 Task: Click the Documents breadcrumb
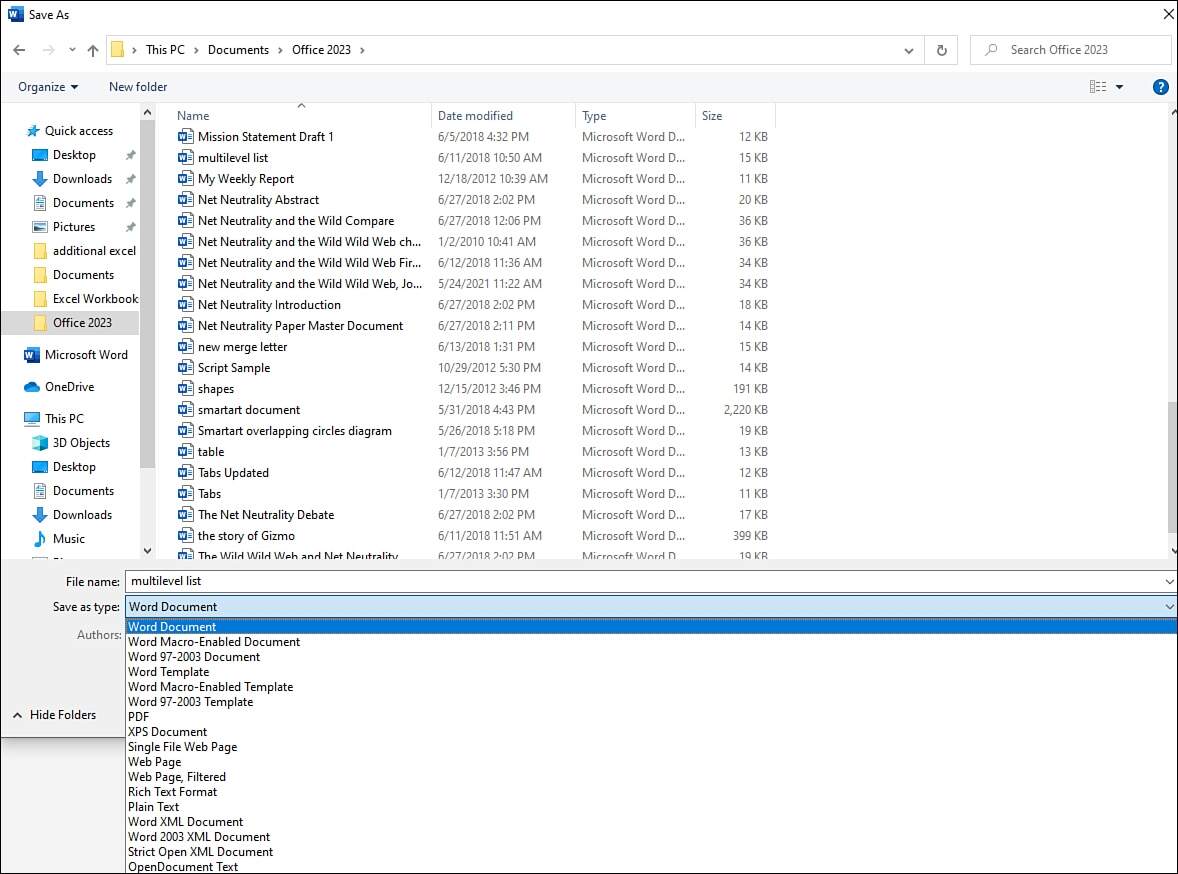pyautogui.click(x=238, y=50)
